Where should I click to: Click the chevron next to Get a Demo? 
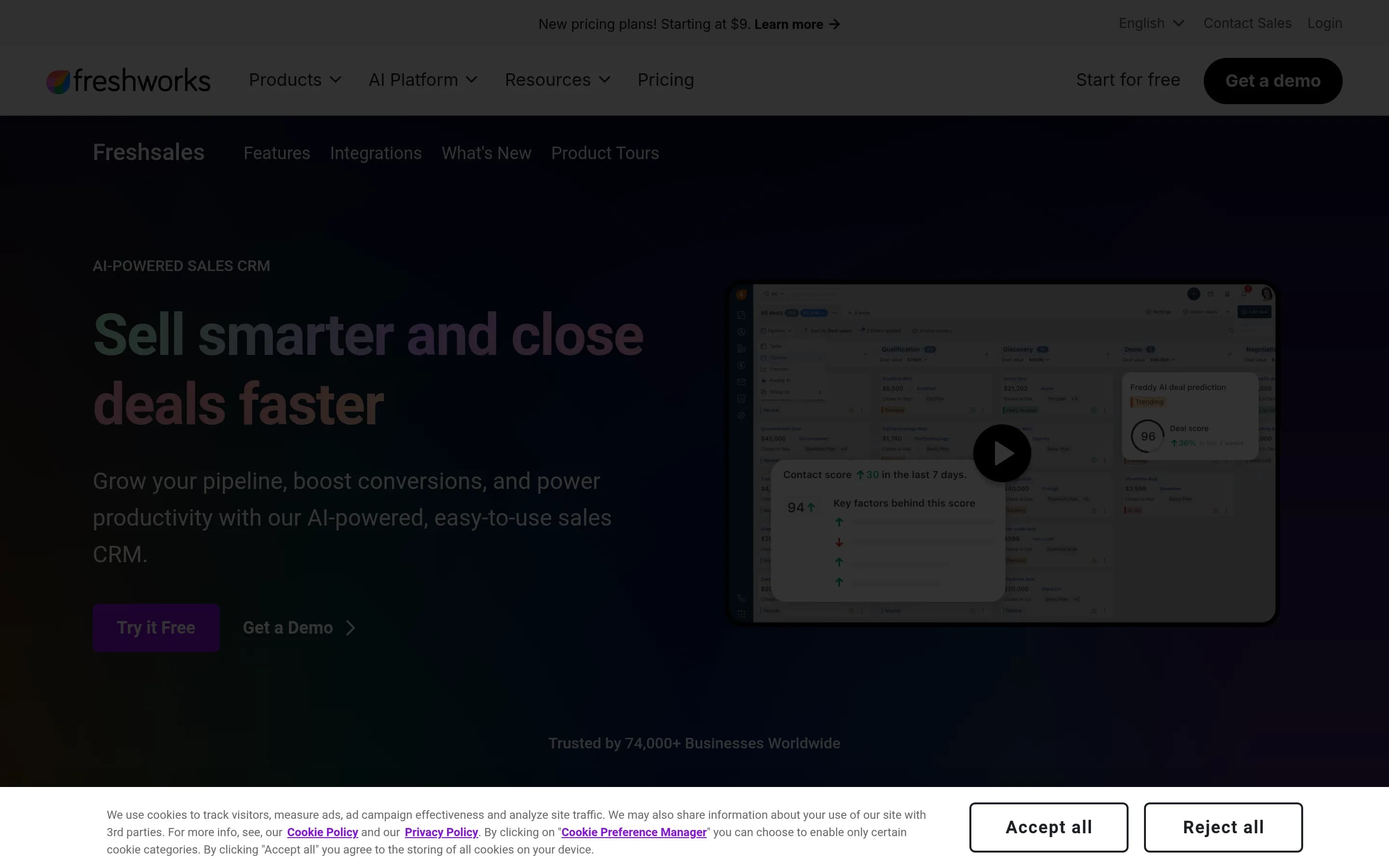pos(351,627)
